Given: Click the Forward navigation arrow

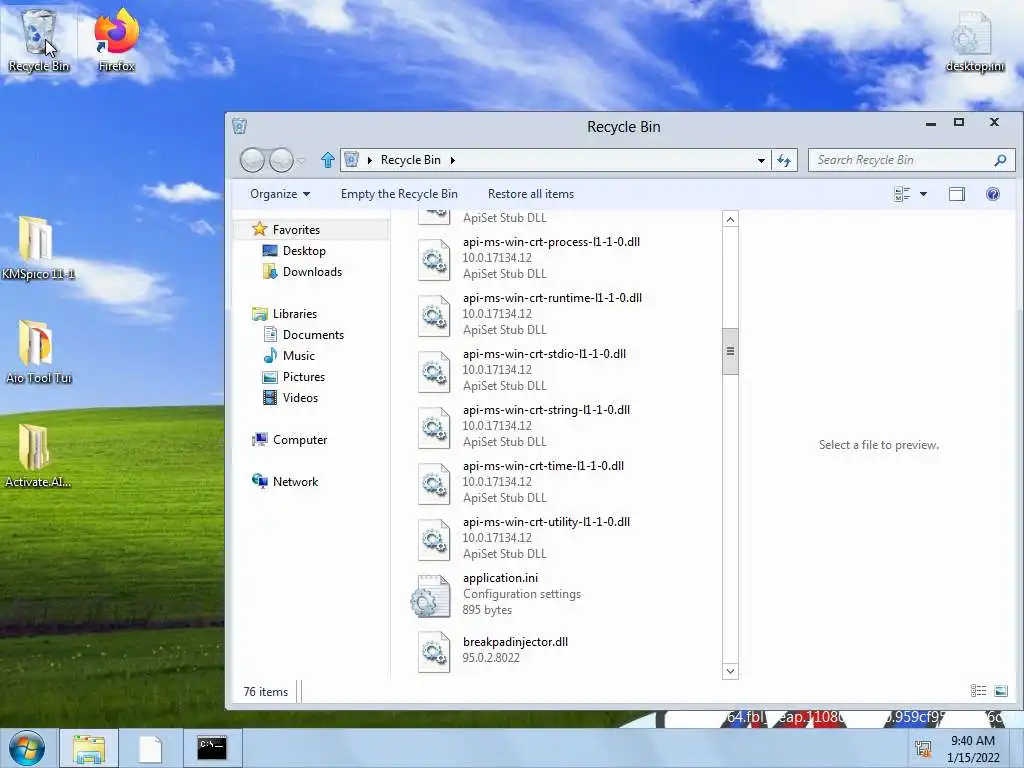Looking at the screenshot, I should coord(281,160).
